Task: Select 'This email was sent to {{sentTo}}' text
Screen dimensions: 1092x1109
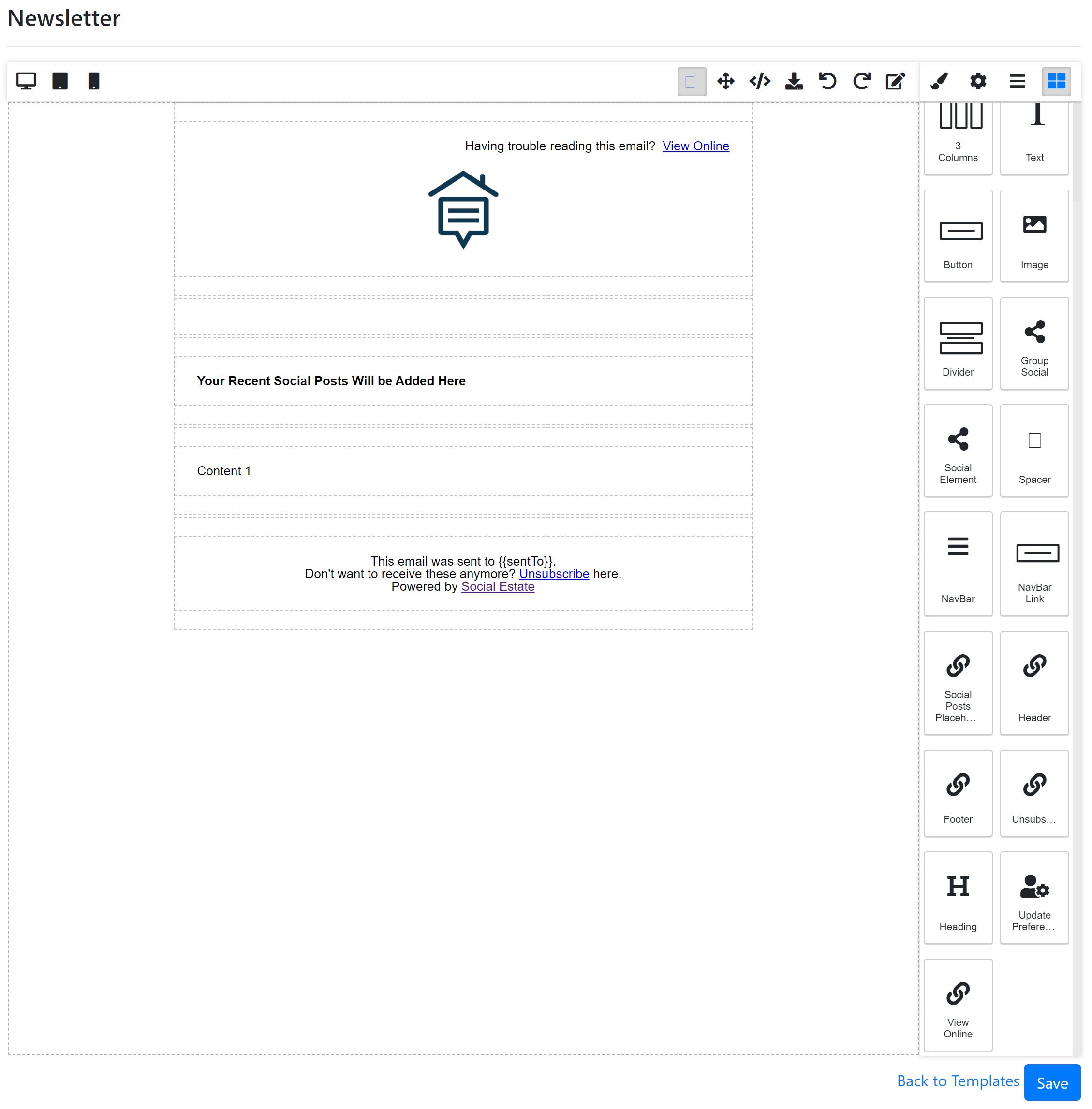Action: pyautogui.click(x=463, y=561)
